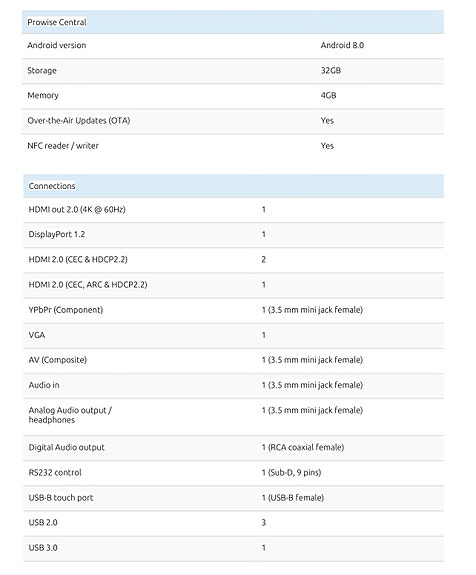Select Over-the-Air Updates (OTA) label
Image resolution: width=476 pixels, height=575 pixels.
[x=79, y=121]
